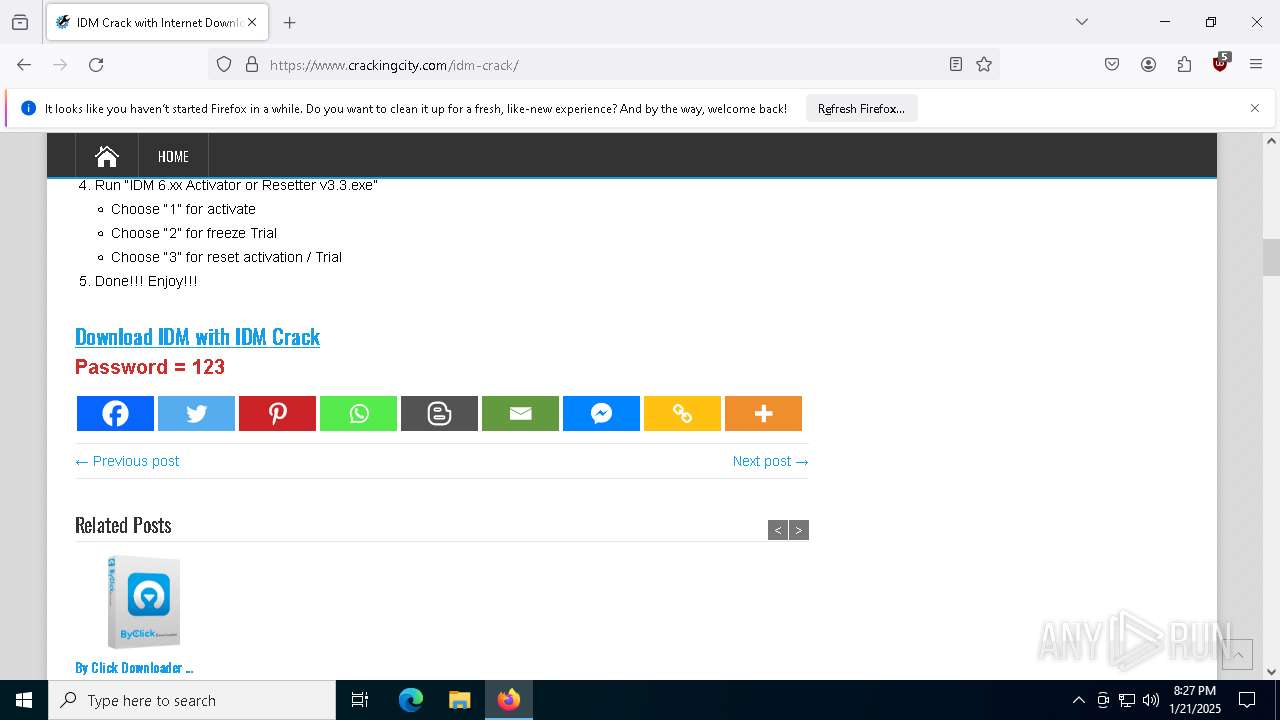This screenshot has width=1280, height=720.
Task: Open the Firefox application menu
Action: tap(1256, 65)
